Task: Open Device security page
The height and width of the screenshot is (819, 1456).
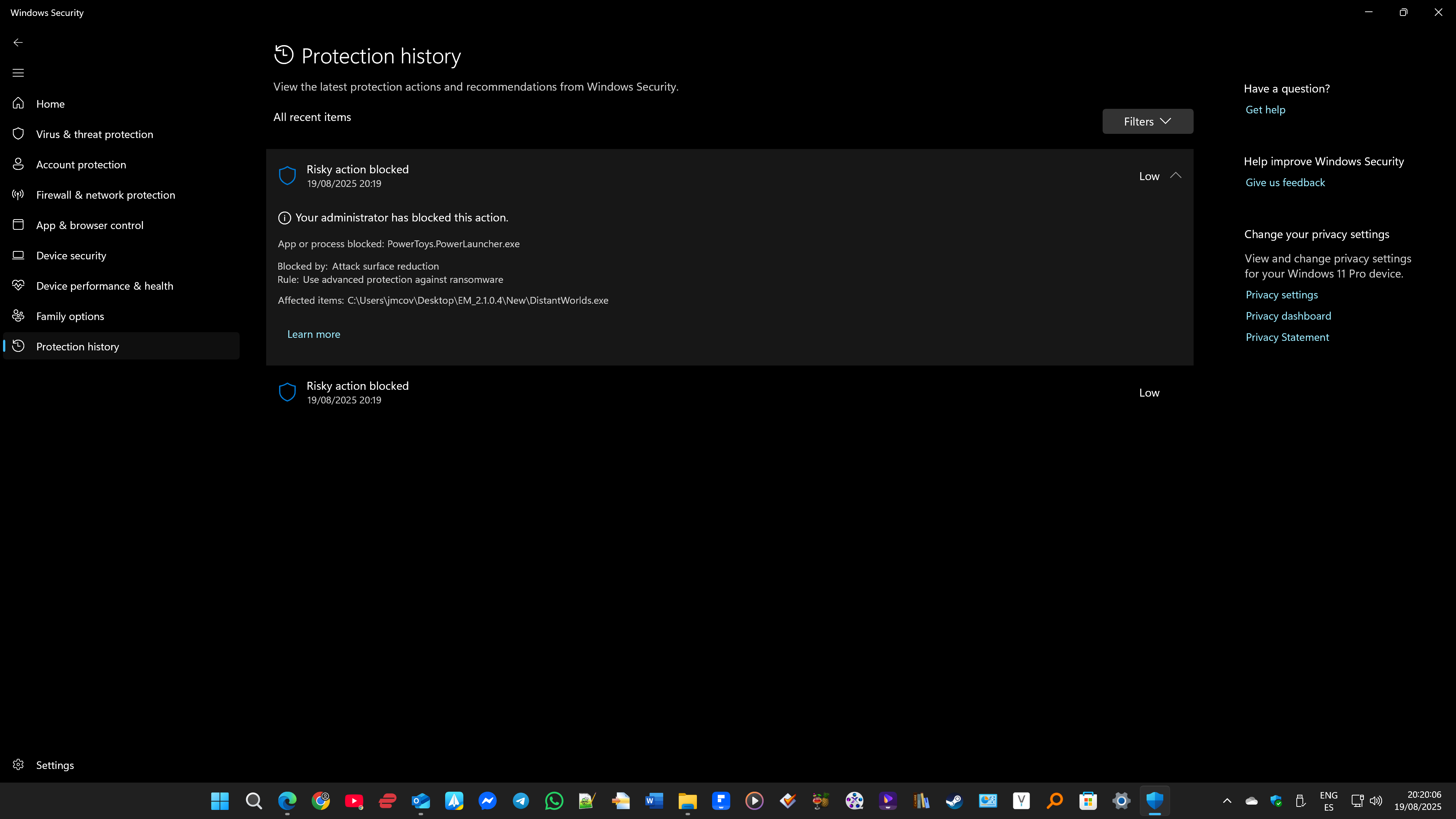Action: click(x=121, y=256)
